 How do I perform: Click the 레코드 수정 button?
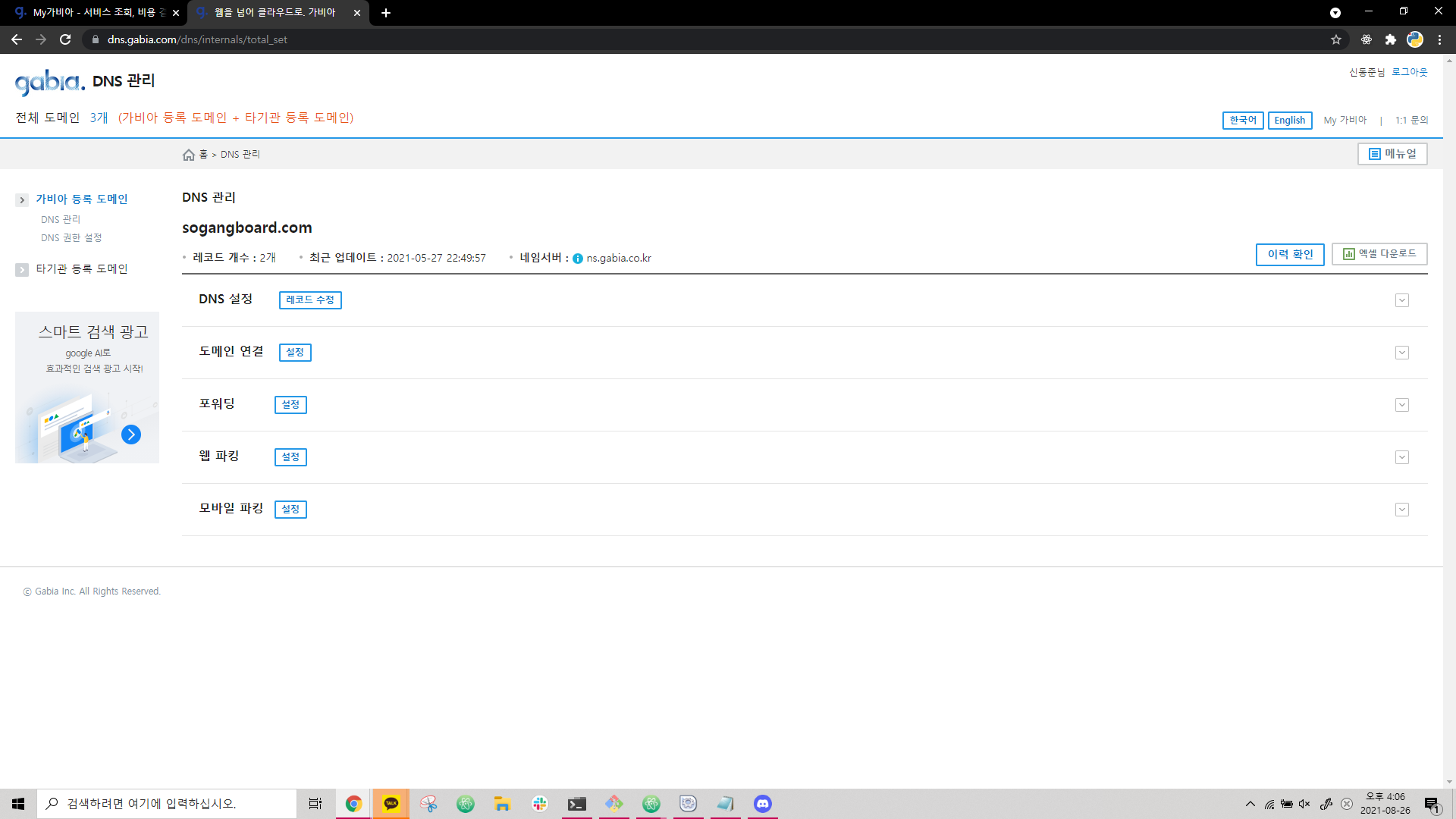click(310, 300)
